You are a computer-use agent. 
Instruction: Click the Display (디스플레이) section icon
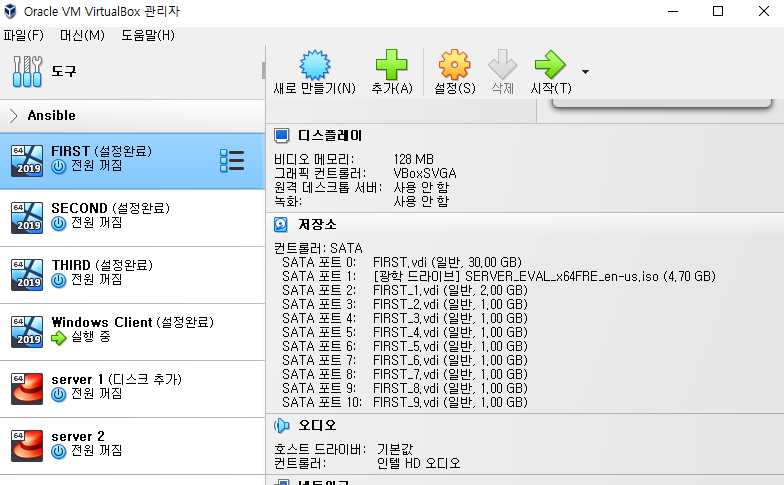point(282,136)
